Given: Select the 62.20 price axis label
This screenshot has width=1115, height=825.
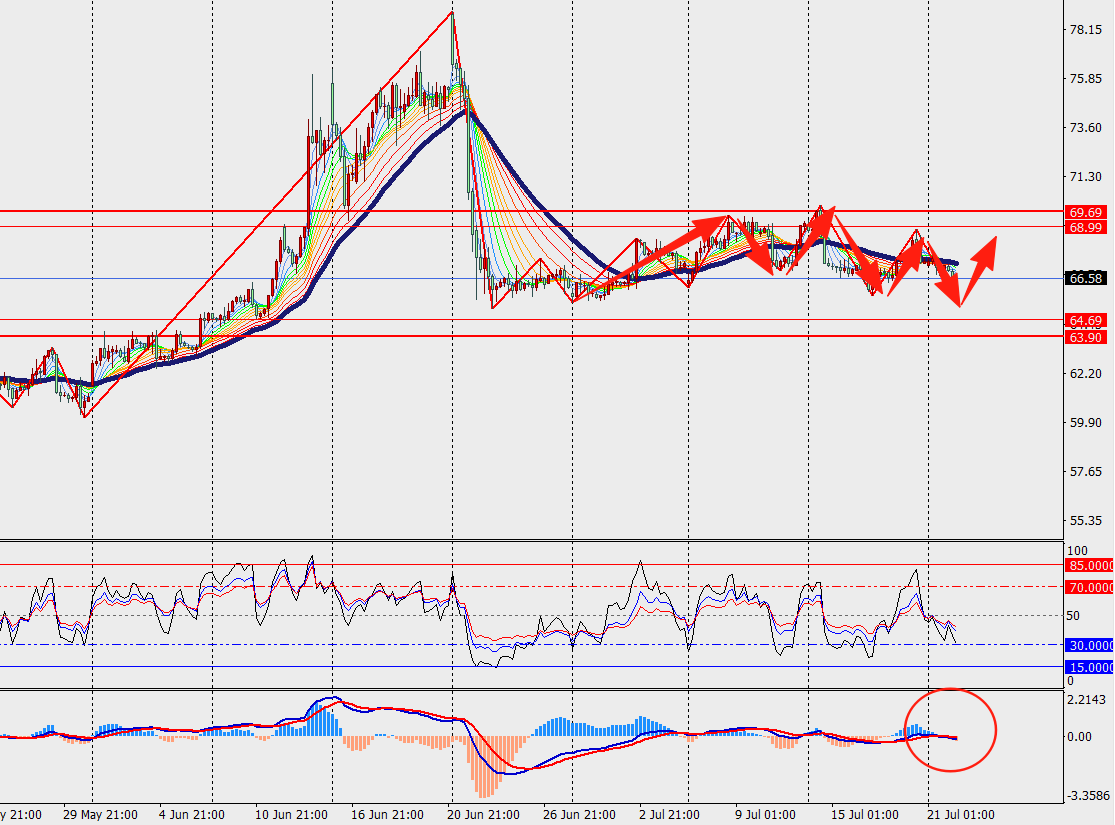Looking at the screenshot, I should coord(1086,374).
